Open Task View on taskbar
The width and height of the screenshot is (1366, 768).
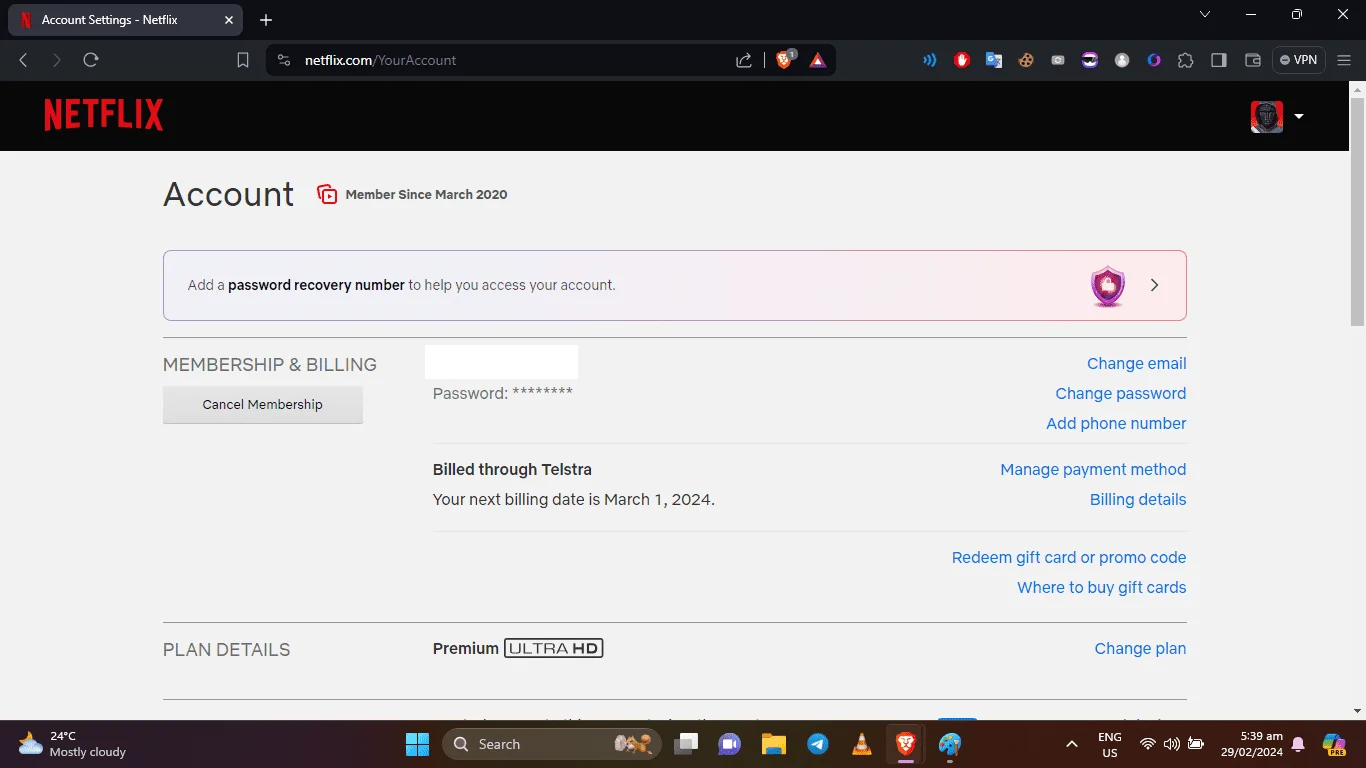(686, 744)
